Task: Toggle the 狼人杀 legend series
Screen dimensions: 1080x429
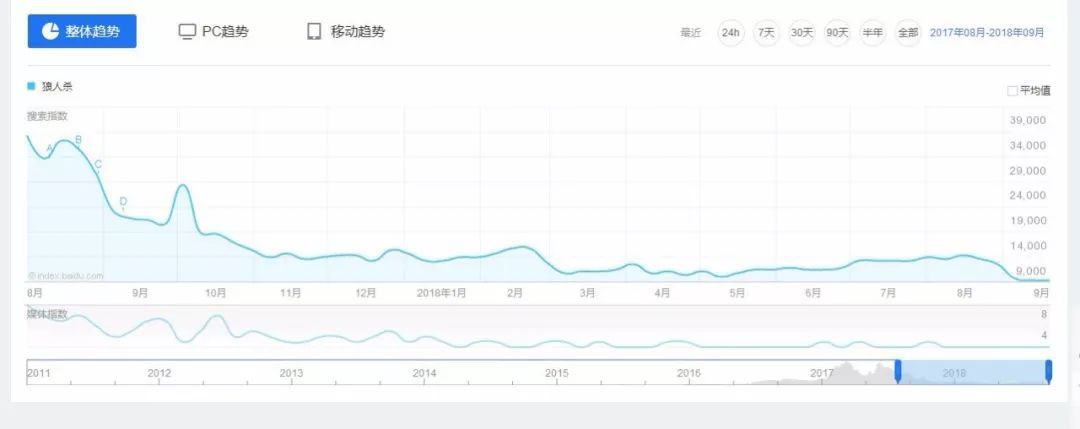Action: [50, 87]
